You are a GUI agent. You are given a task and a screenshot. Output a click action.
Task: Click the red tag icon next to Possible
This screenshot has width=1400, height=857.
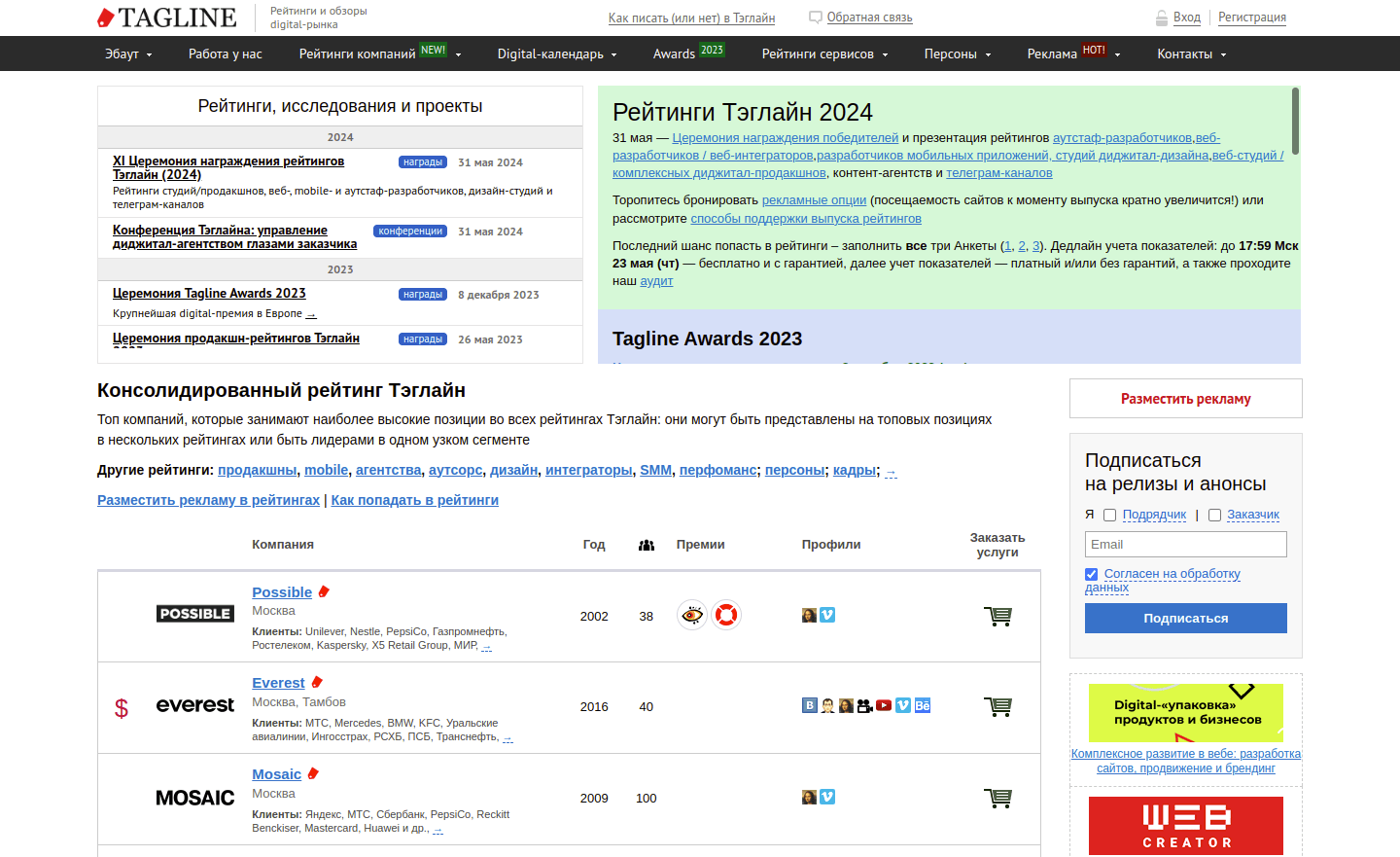coord(324,591)
